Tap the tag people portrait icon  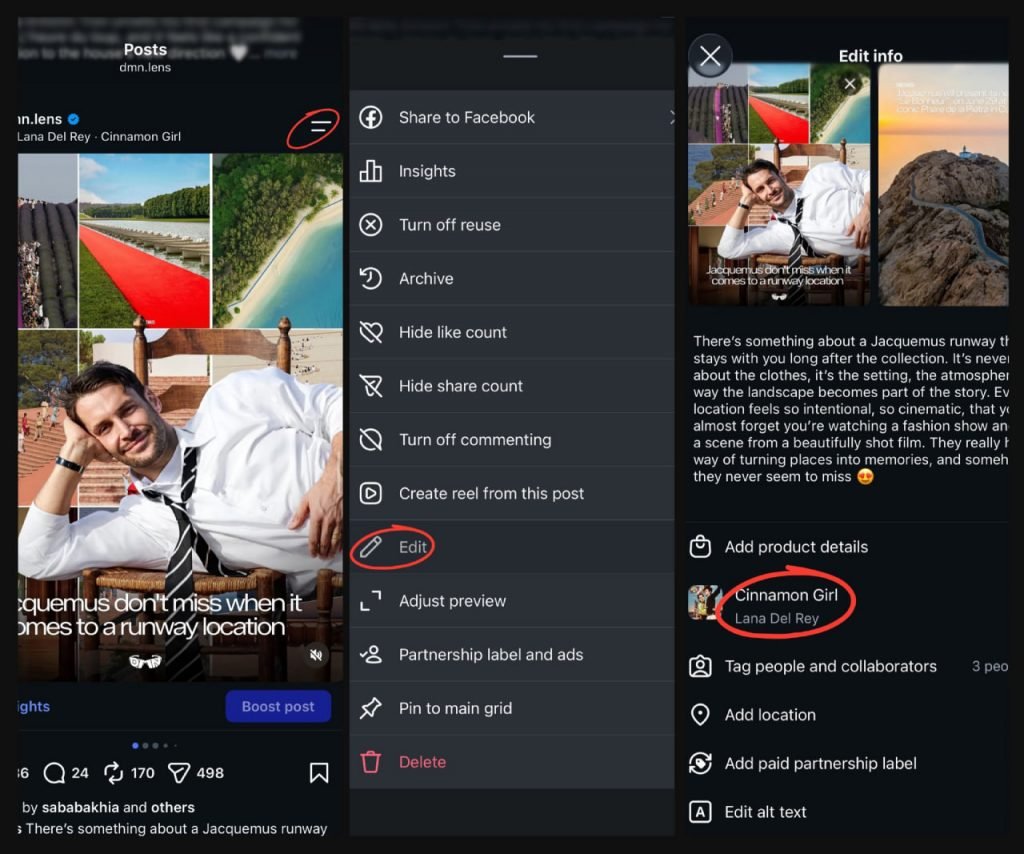tap(700, 667)
